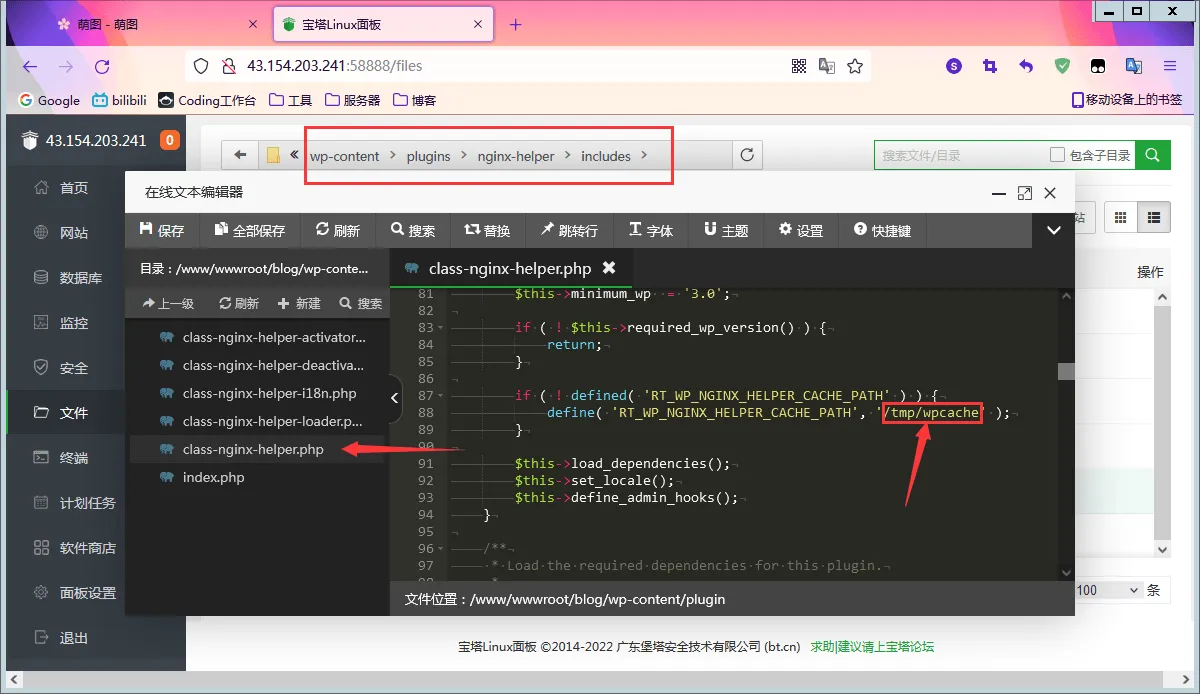The height and width of the screenshot is (694, 1200).
Task: Click the Refresh (刷新) editor toolbar button
Action: 337,230
